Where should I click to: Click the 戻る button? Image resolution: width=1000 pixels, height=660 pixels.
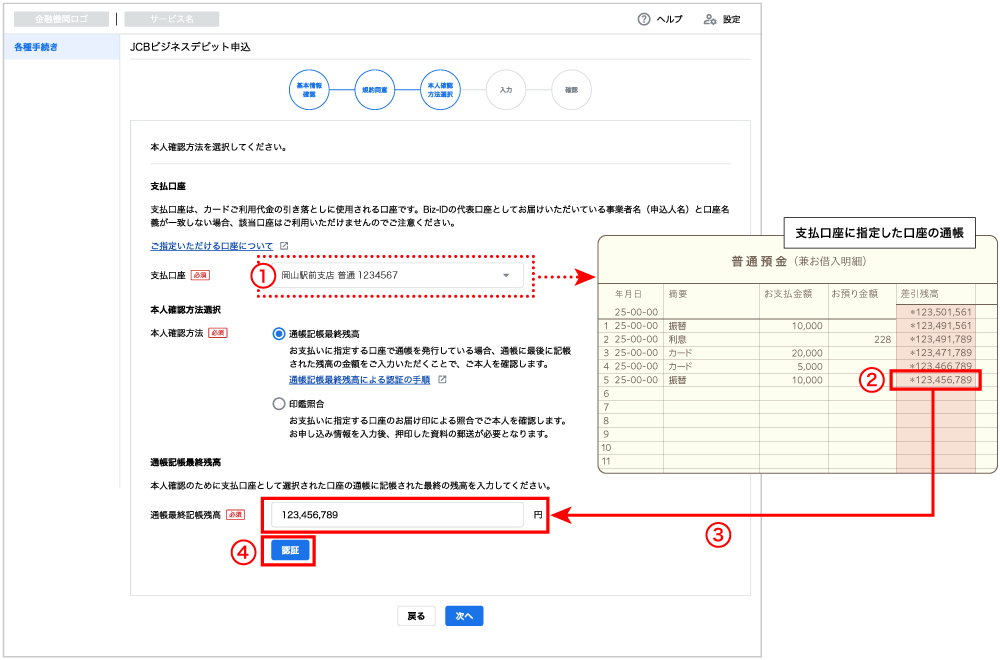click(x=416, y=616)
